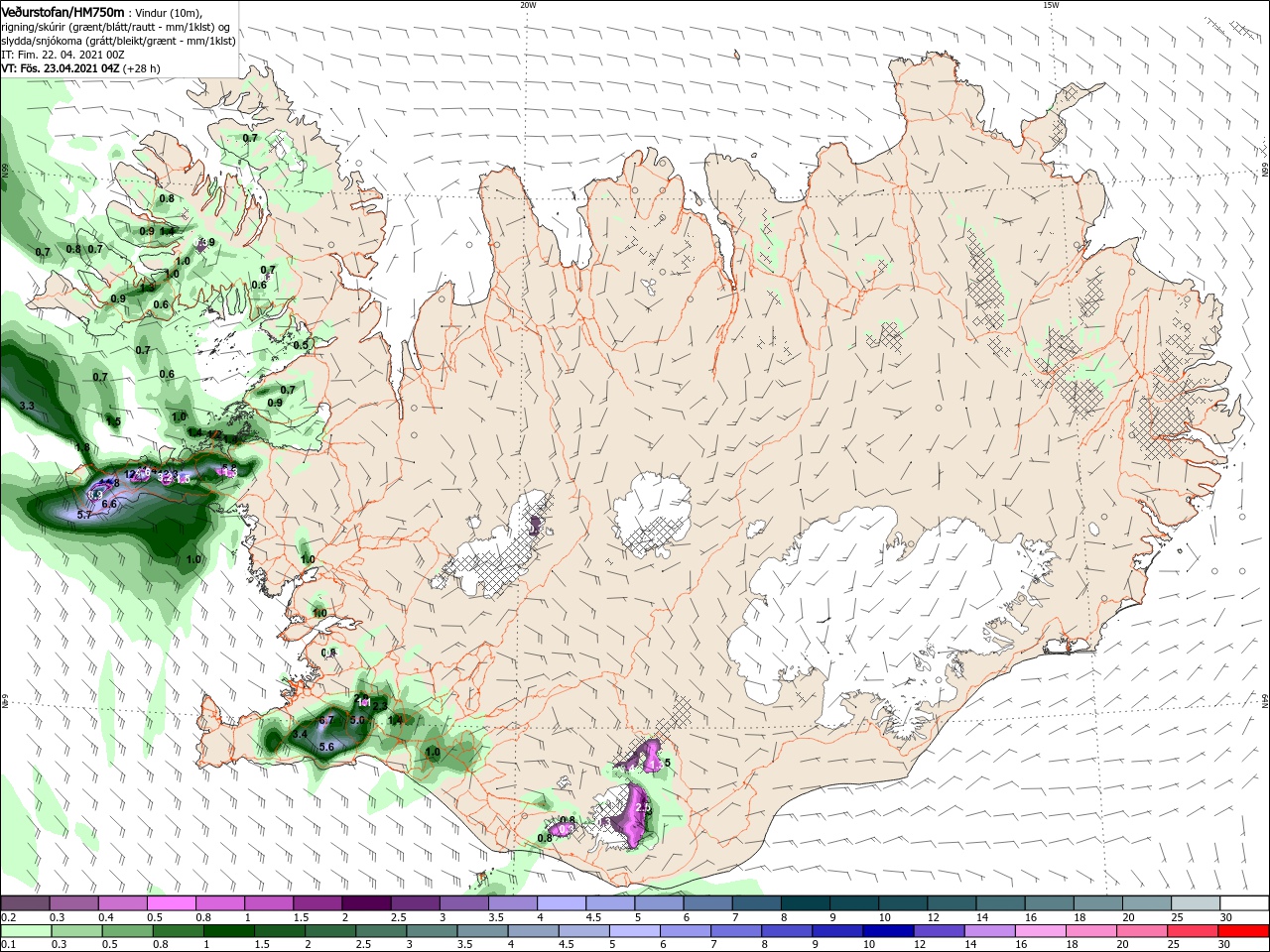The height and width of the screenshot is (952, 1270).
Task: Select the pink snow legend swatch between 0.5 and 0.8
Action: tap(172, 903)
